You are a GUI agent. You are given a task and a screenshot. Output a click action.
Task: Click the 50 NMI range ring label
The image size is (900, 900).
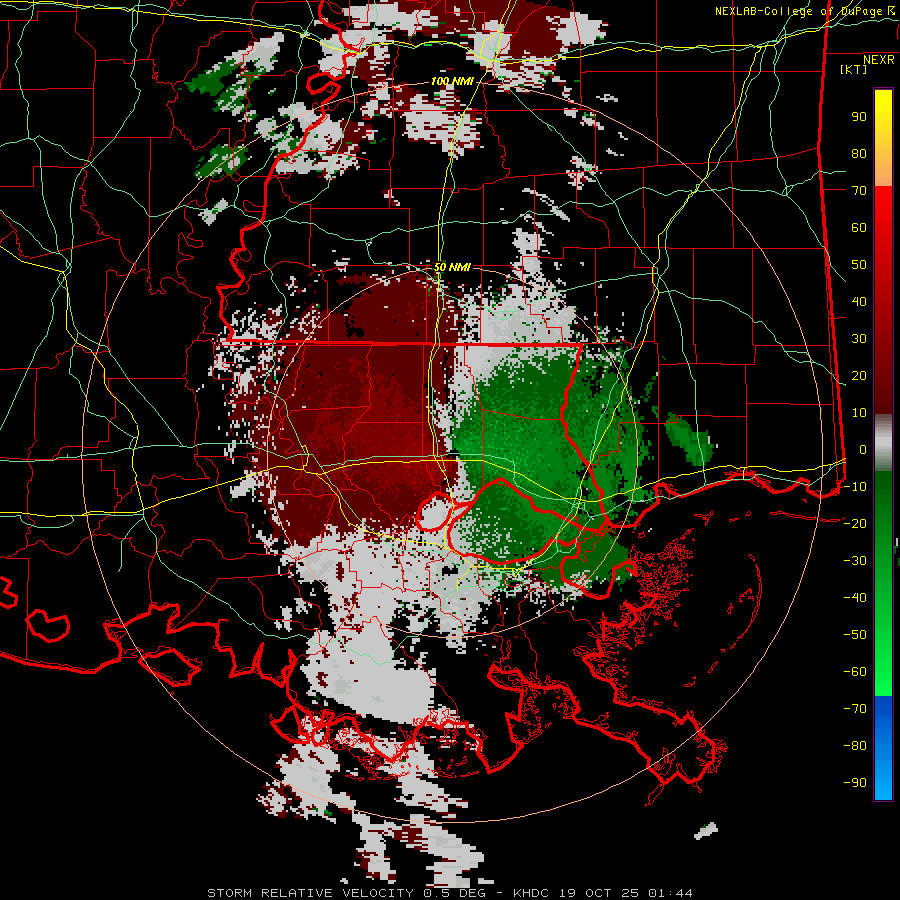pyautogui.click(x=452, y=267)
